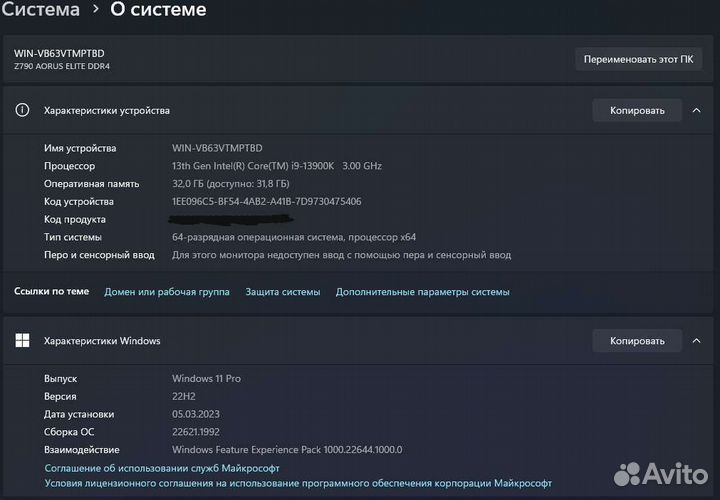Click the Дата установки label
Image resolution: width=720 pixels, height=500 pixels.
point(79,414)
